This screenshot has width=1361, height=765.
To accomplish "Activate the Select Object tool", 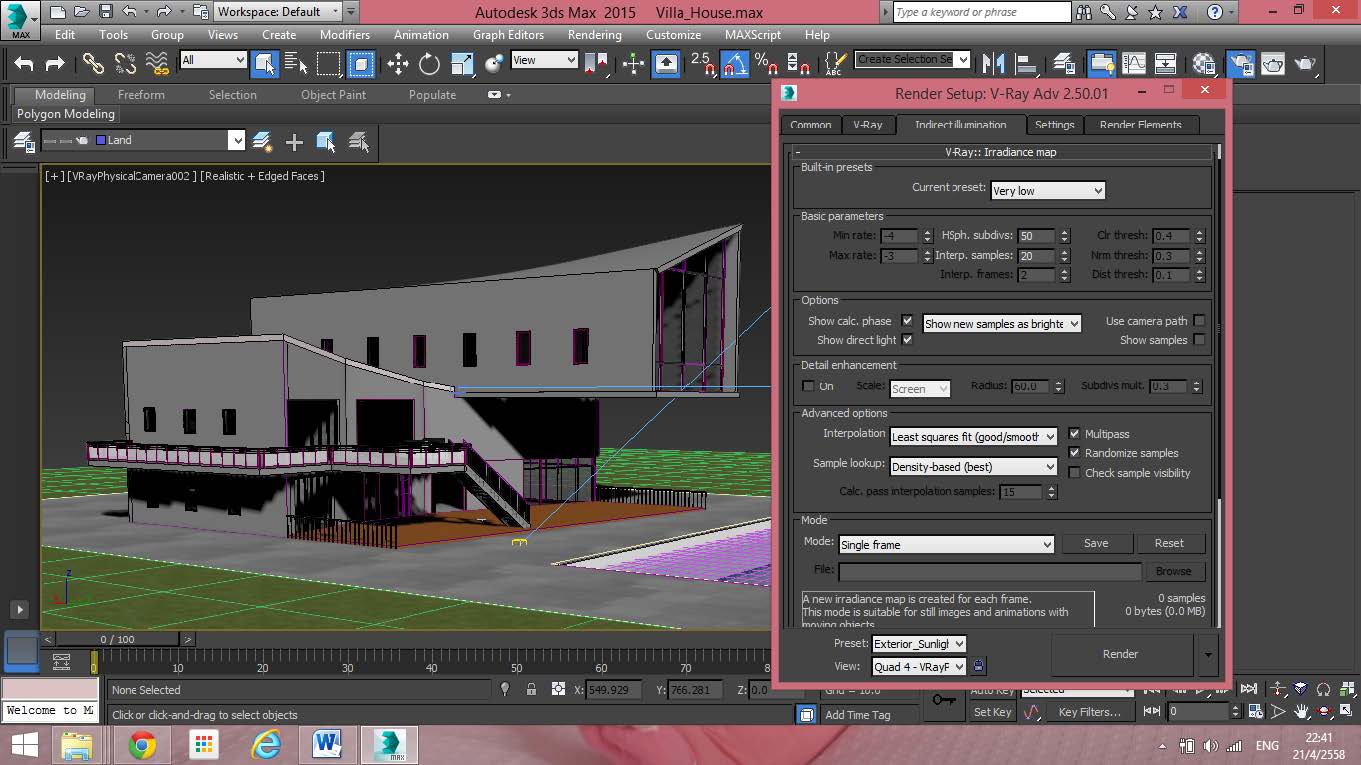I will (264, 64).
